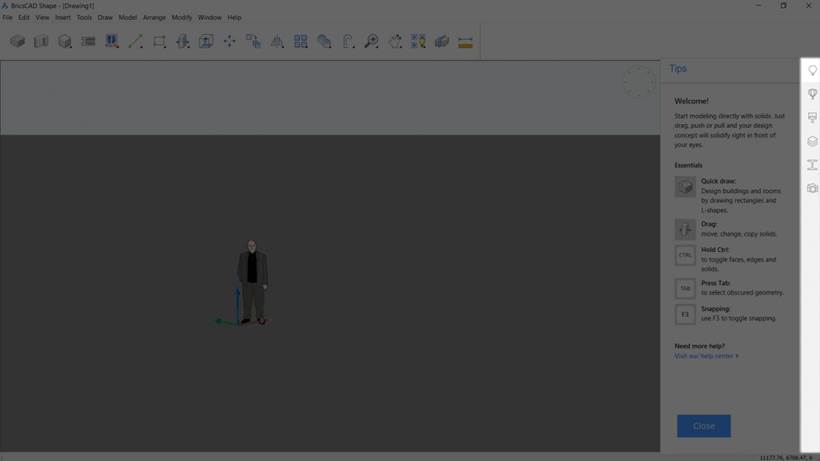Viewport: 820px width, 461px height.
Task: Open the Arrange menu
Action: (154, 17)
